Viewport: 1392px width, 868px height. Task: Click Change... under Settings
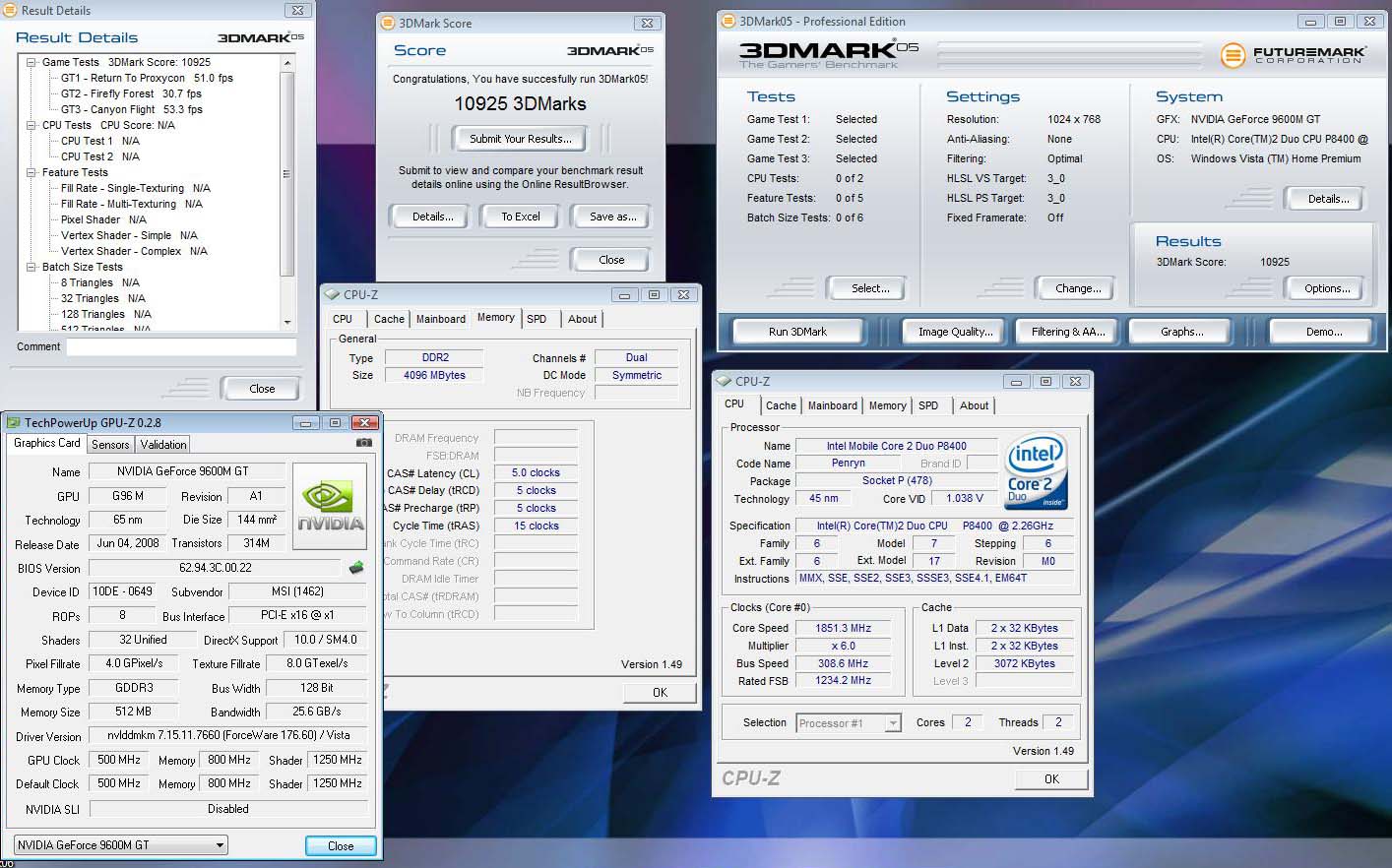pos(1078,288)
